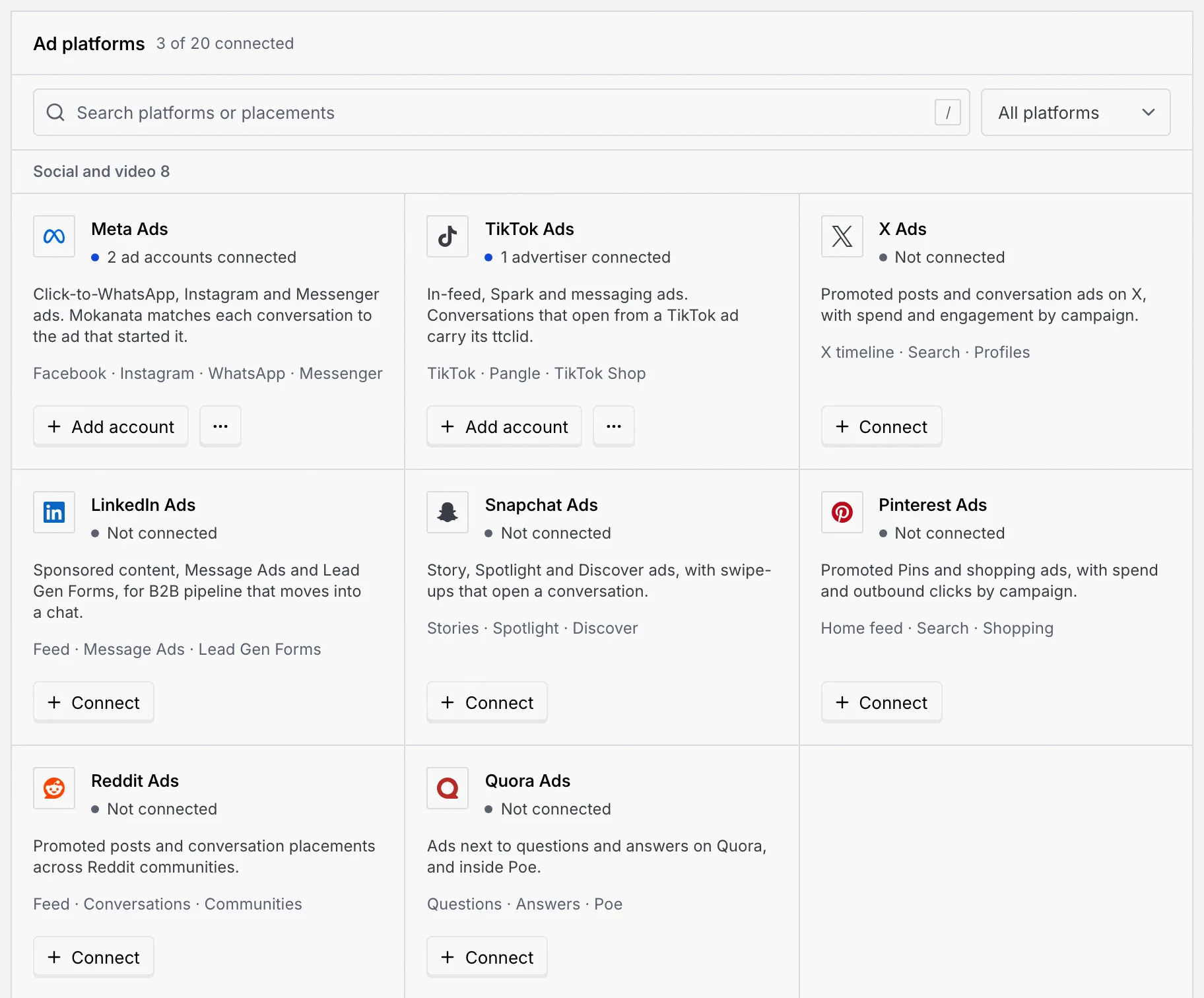This screenshot has width=1204, height=998.
Task: Click the '1 advertiser connected' status
Action: (x=578, y=257)
